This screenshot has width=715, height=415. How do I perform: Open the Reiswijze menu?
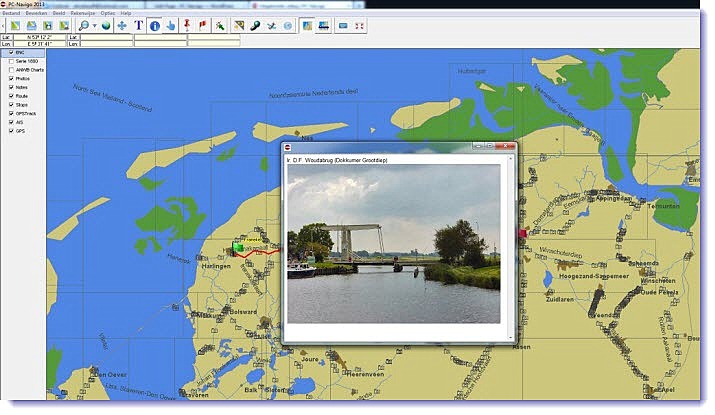(x=83, y=13)
